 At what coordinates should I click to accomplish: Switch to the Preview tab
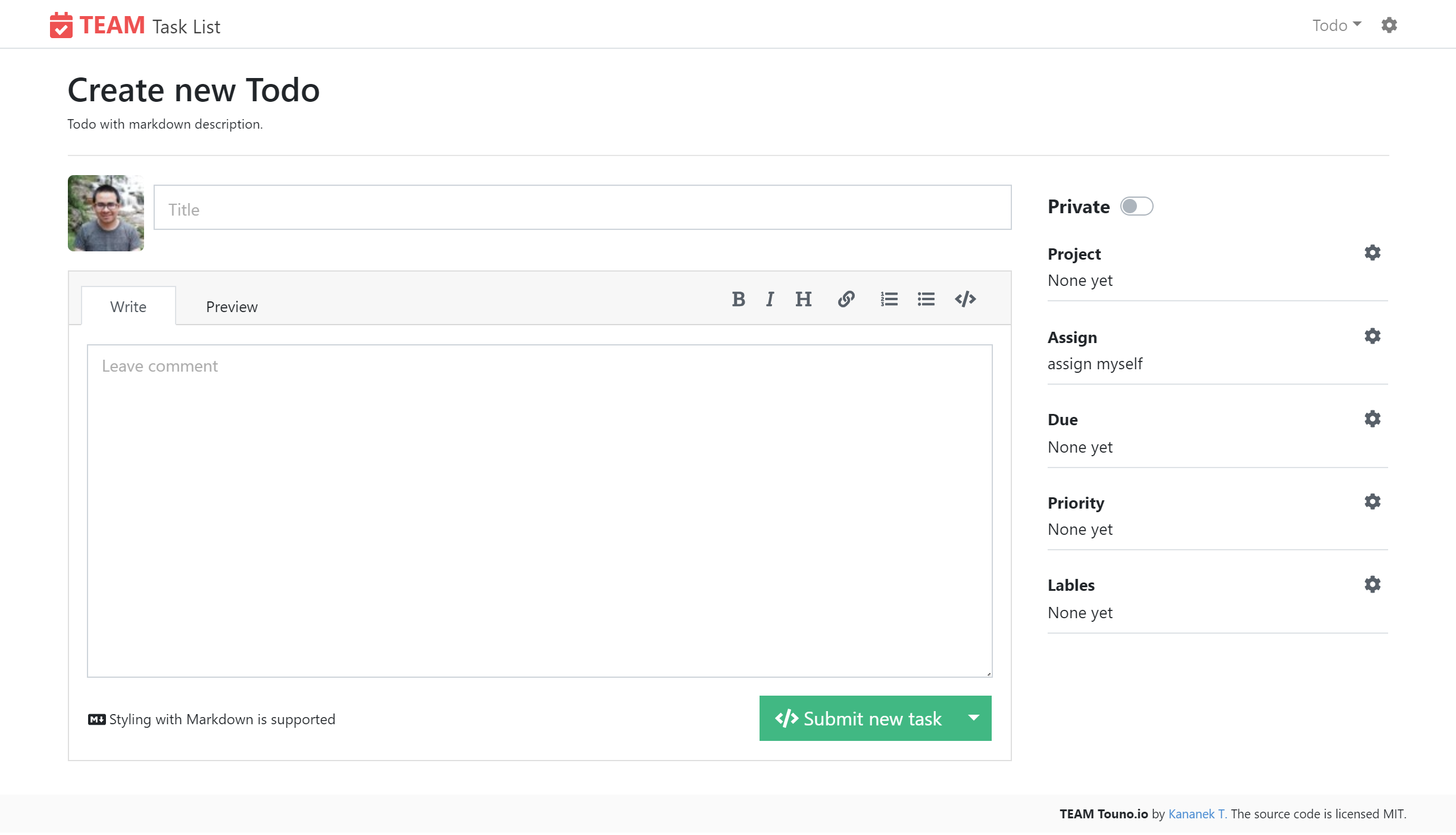click(x=232, y=307)
